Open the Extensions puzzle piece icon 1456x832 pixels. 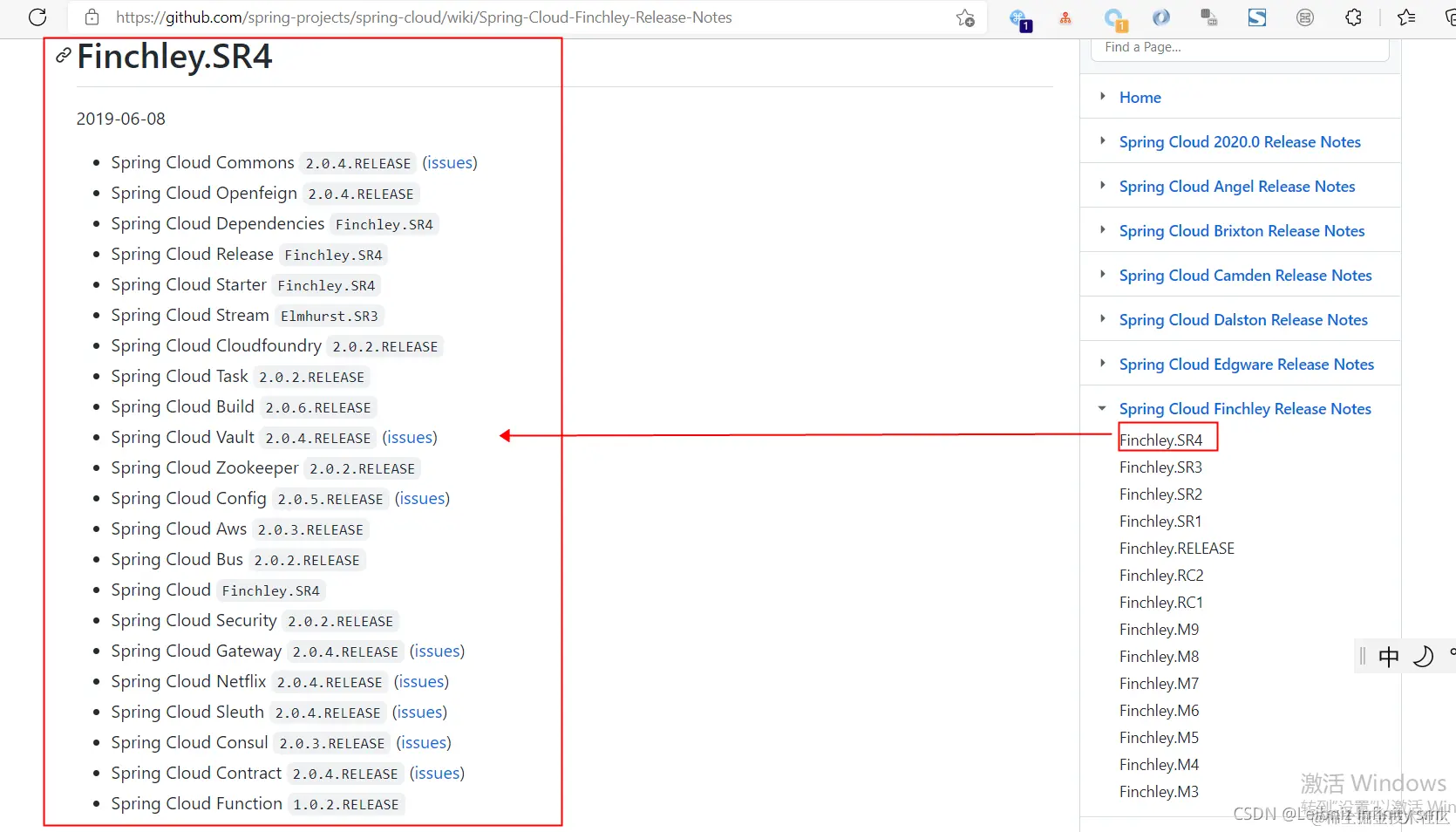(1353, 17)
